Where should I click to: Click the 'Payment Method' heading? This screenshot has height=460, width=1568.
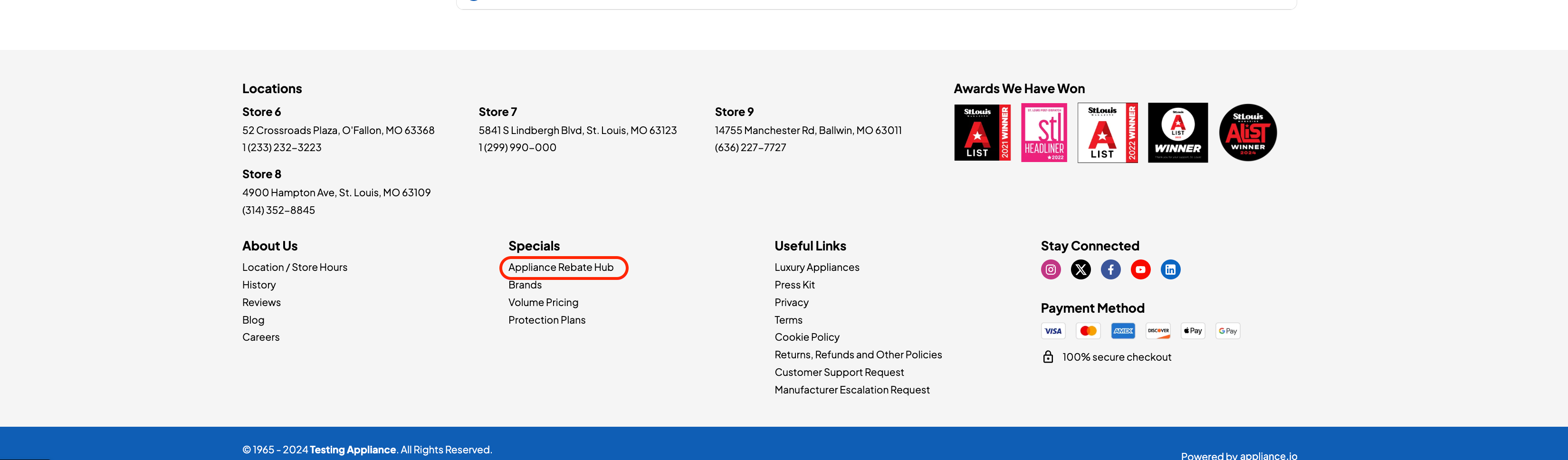(1092, 308)
